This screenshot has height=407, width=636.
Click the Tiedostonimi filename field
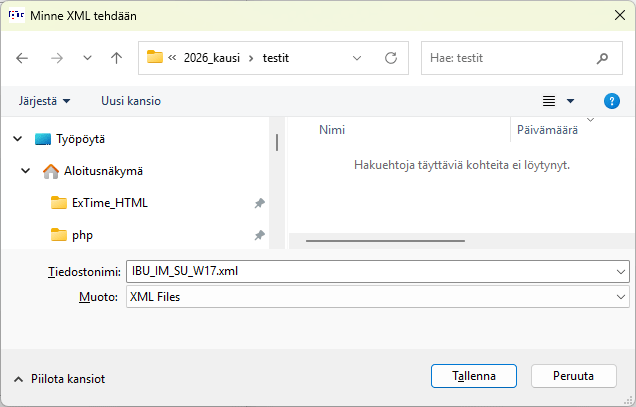point(370,271)
